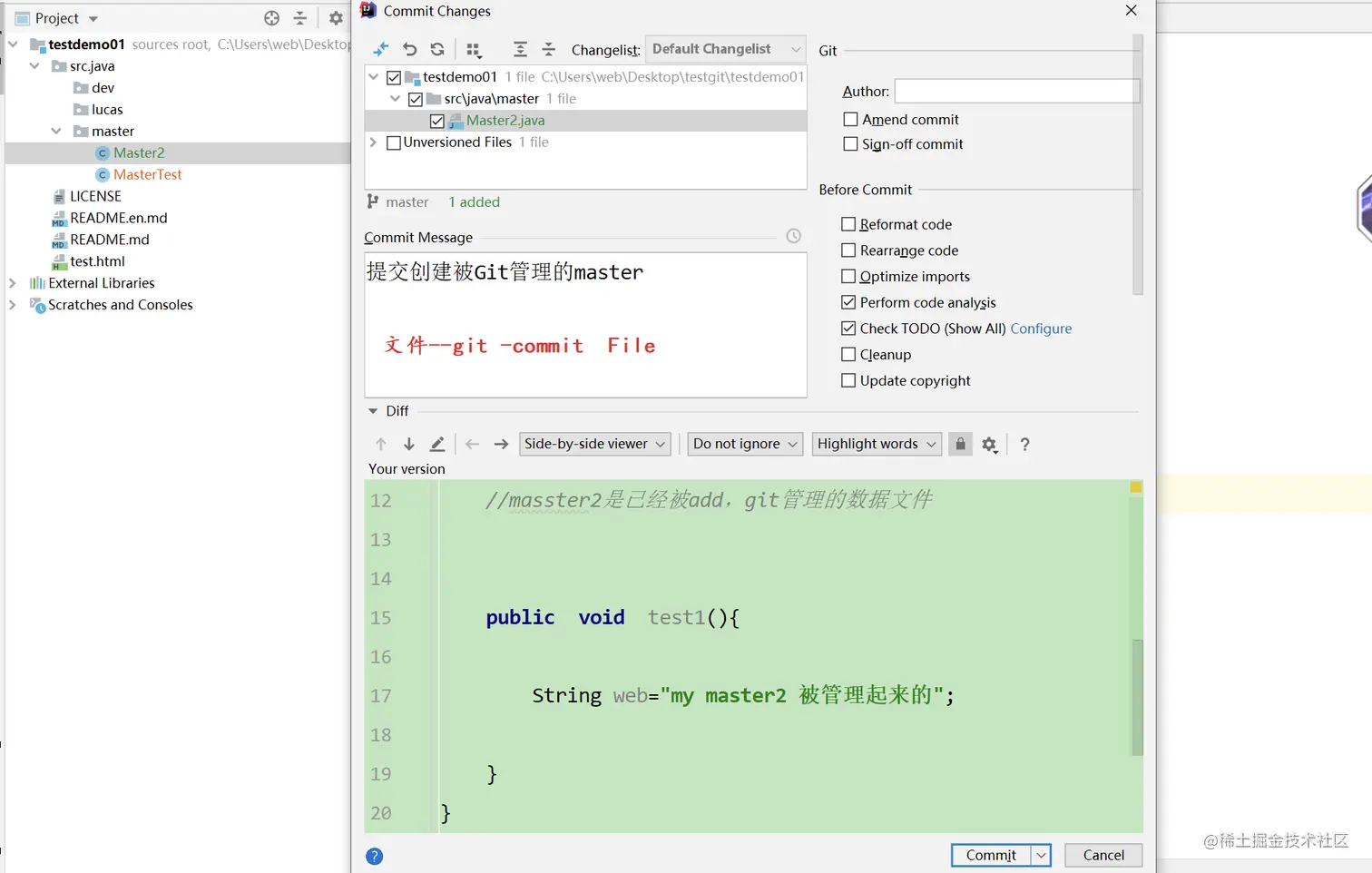Click the blue help button at dialog bottom
Image resolution: width=1372 pixels, height=873 pixels.
click(374, 856)
